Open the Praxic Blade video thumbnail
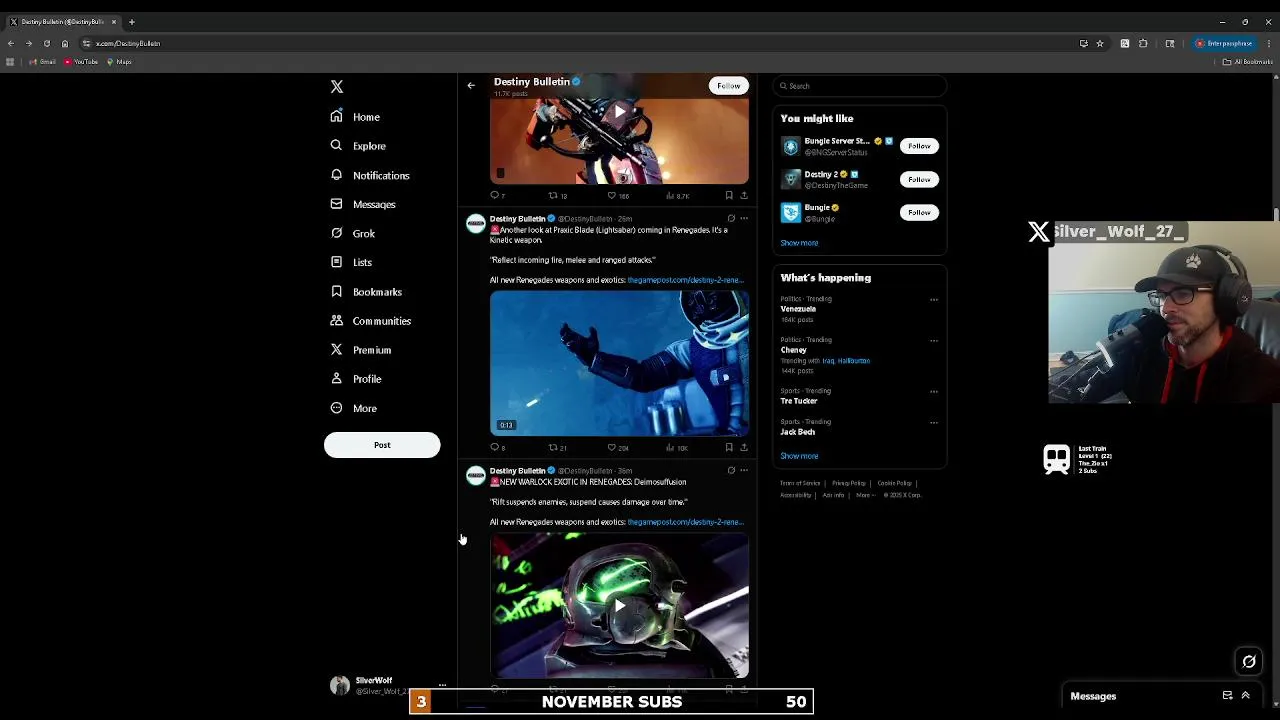 coord(619,363)
